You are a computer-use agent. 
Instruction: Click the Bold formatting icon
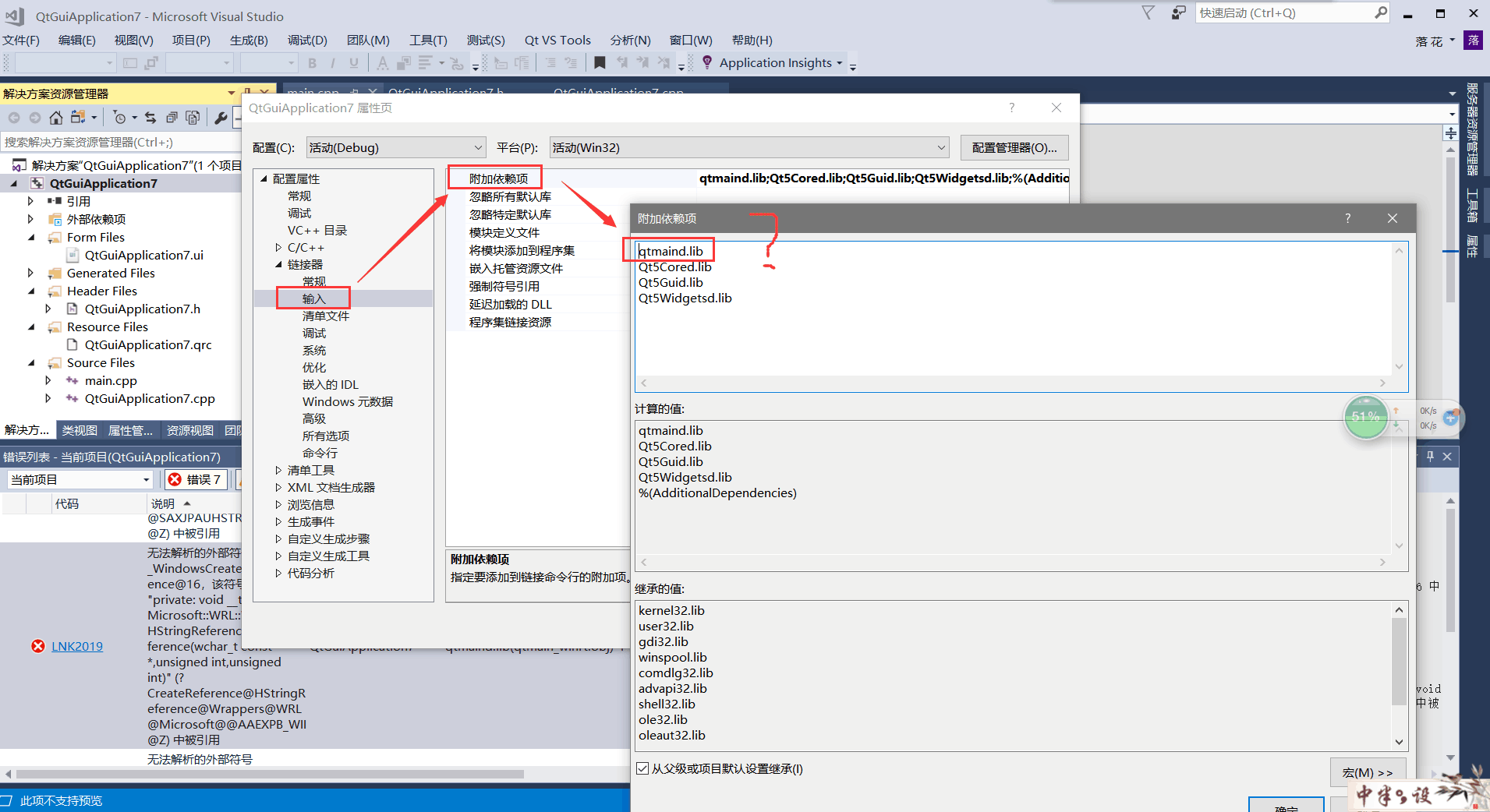tap(312, 63)
